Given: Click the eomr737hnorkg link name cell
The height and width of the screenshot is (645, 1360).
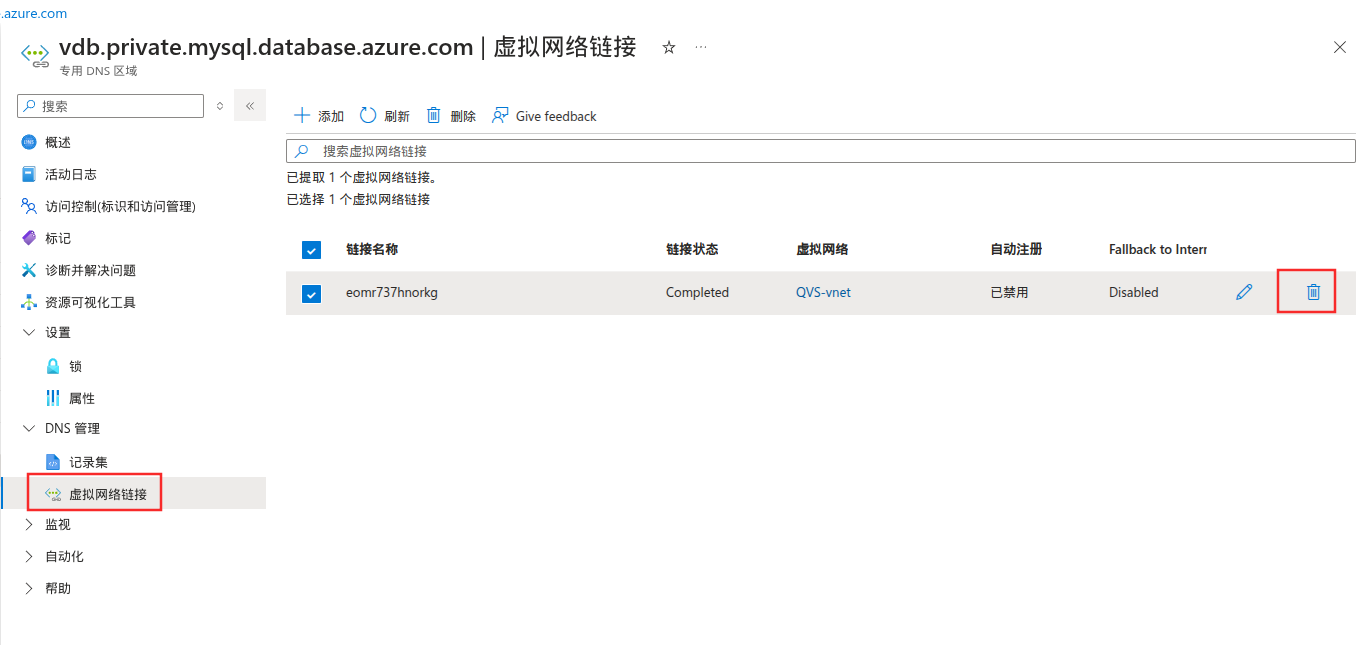Looking at the screenshot, I should coord(392,292).
